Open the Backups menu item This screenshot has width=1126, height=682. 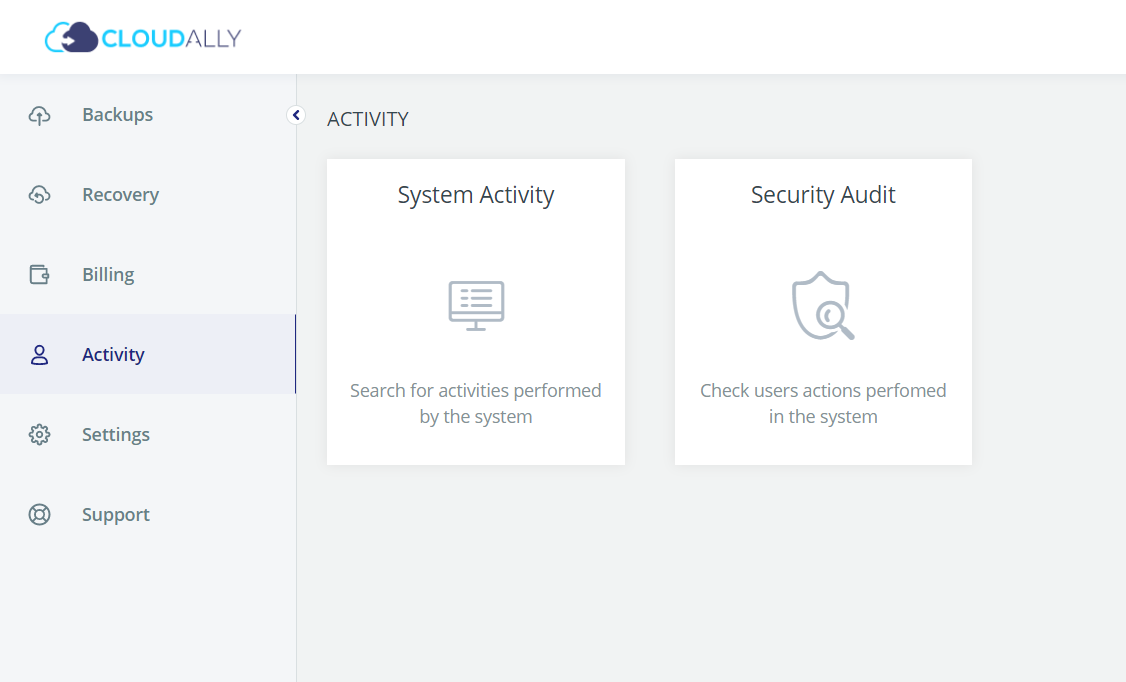[x=148, y=115]
